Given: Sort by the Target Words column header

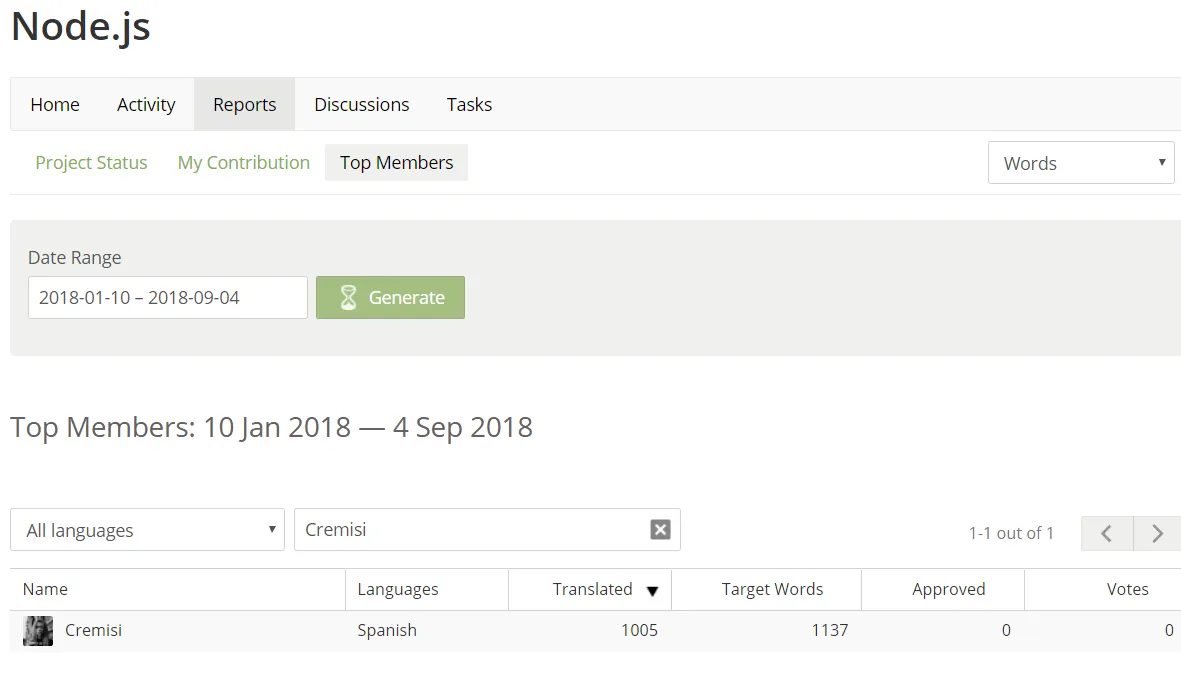Looking at the screenshot, I should 772,589.
